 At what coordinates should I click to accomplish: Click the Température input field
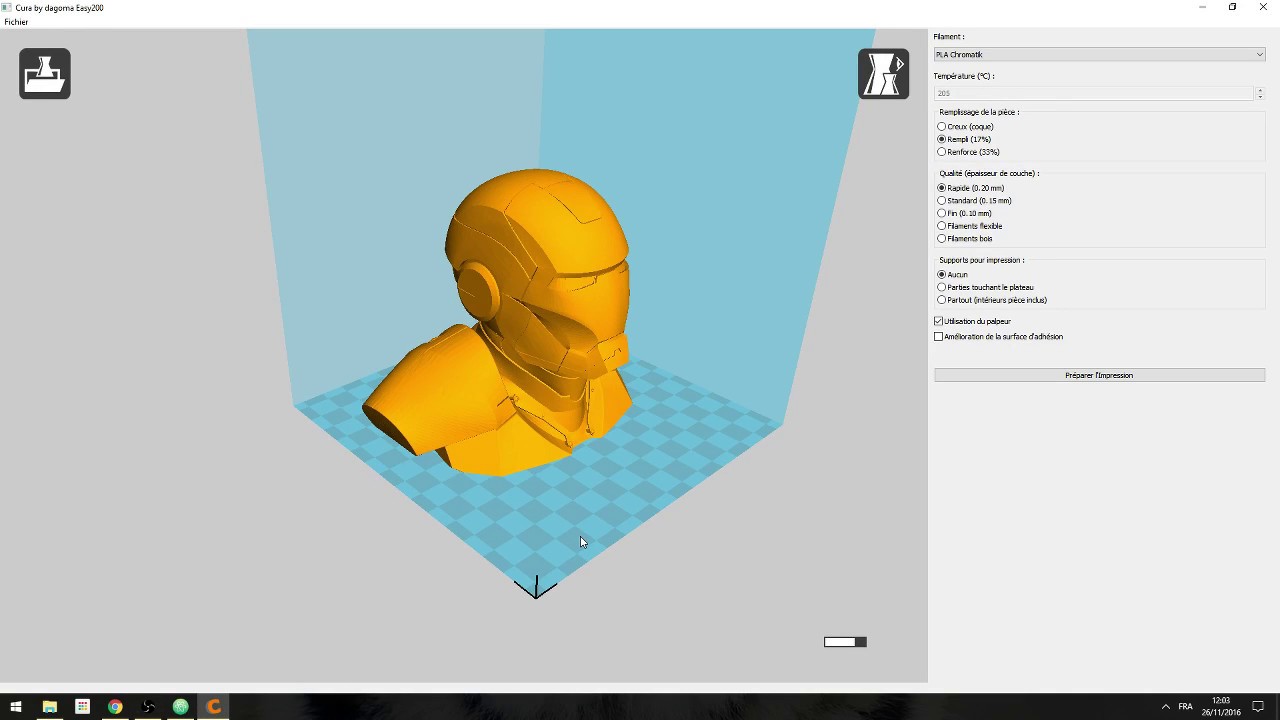click(1094, 93)
